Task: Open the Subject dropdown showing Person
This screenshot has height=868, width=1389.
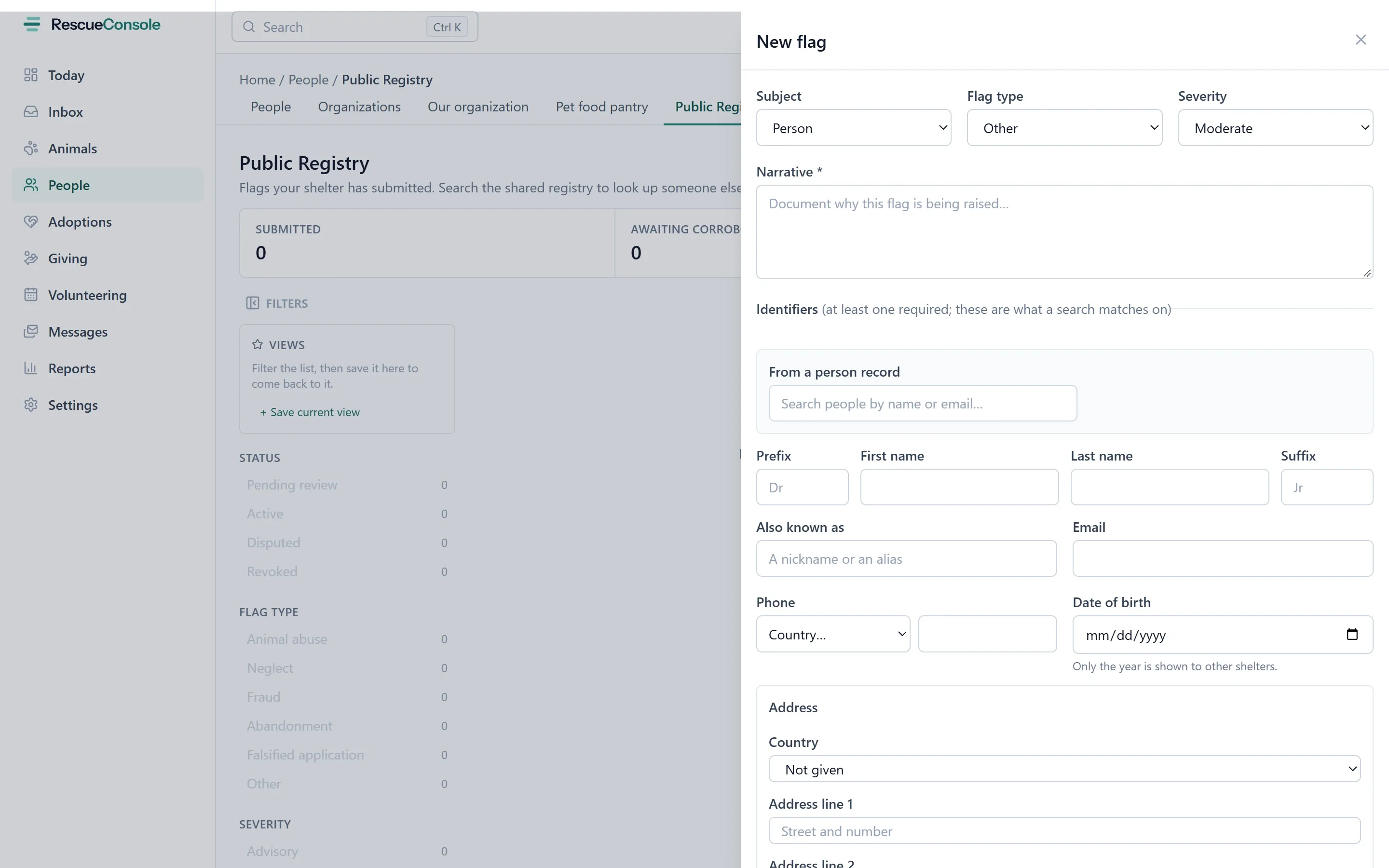Action: (x=854, y=127)
